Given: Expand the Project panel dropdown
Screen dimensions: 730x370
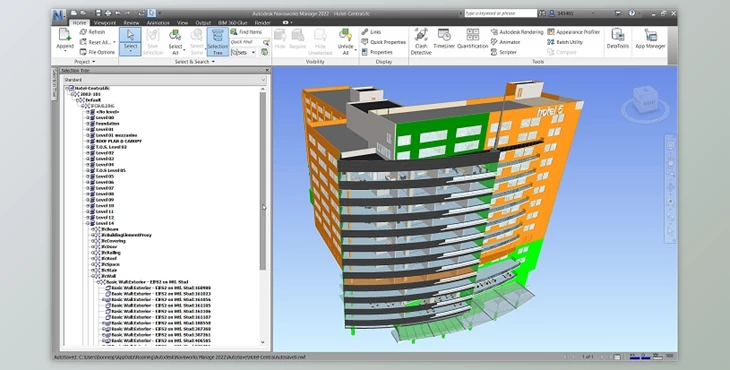Looking at the screenshot, I should tap(84, 61).
